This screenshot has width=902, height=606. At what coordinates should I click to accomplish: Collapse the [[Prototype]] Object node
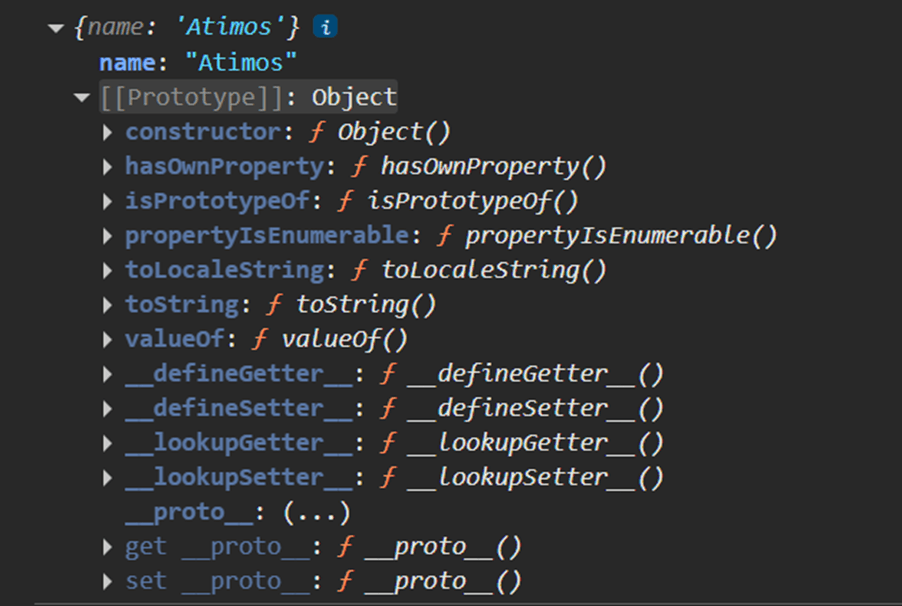pyautogui.click(x=81, y=98)
